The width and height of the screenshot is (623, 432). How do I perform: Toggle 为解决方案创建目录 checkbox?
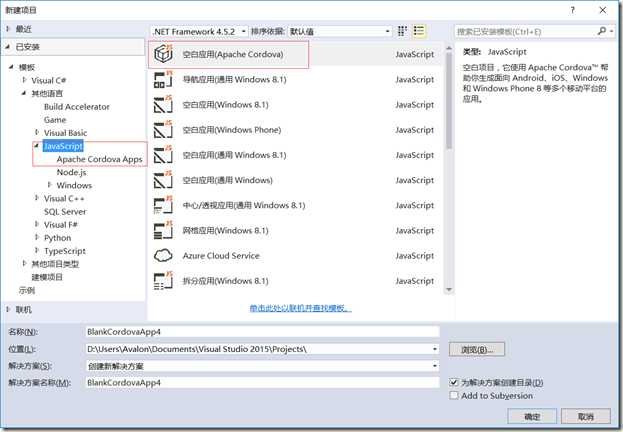click(453, 382)
